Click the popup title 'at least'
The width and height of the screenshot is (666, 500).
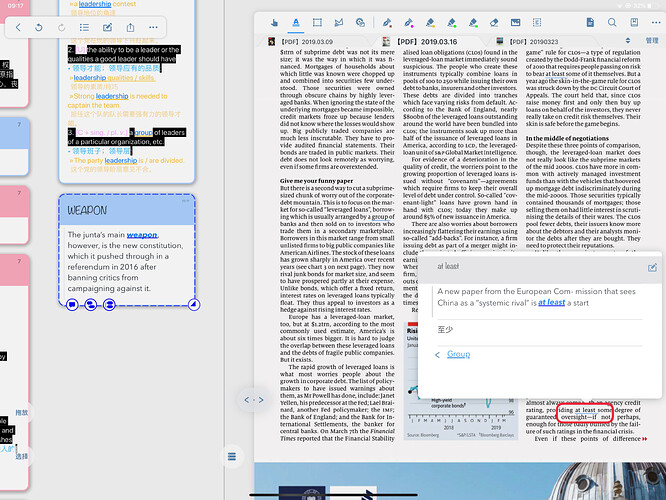448,266
